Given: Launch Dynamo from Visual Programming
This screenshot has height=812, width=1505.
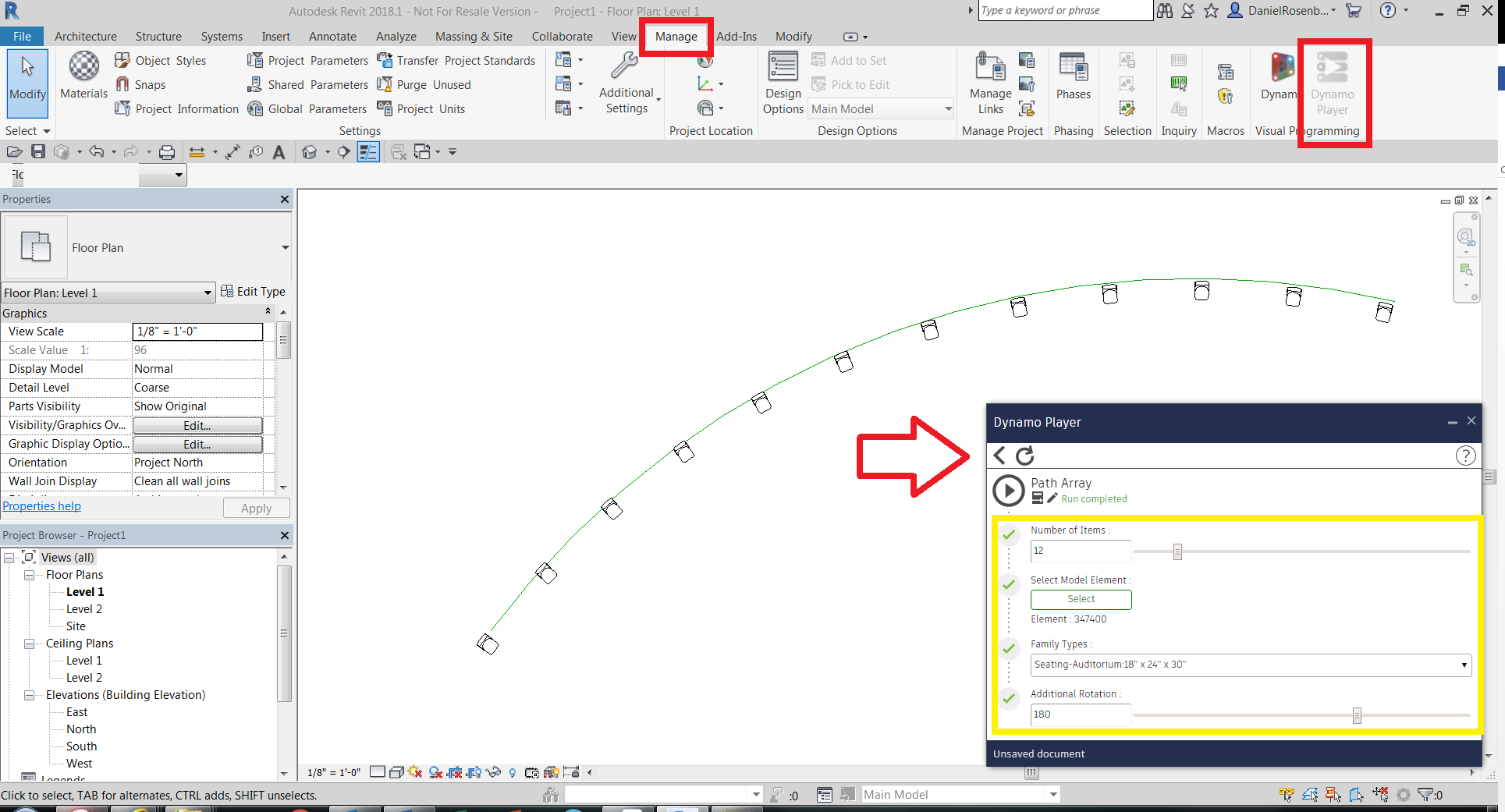Looking at the screenshot, I should (x=1278, y=76).
